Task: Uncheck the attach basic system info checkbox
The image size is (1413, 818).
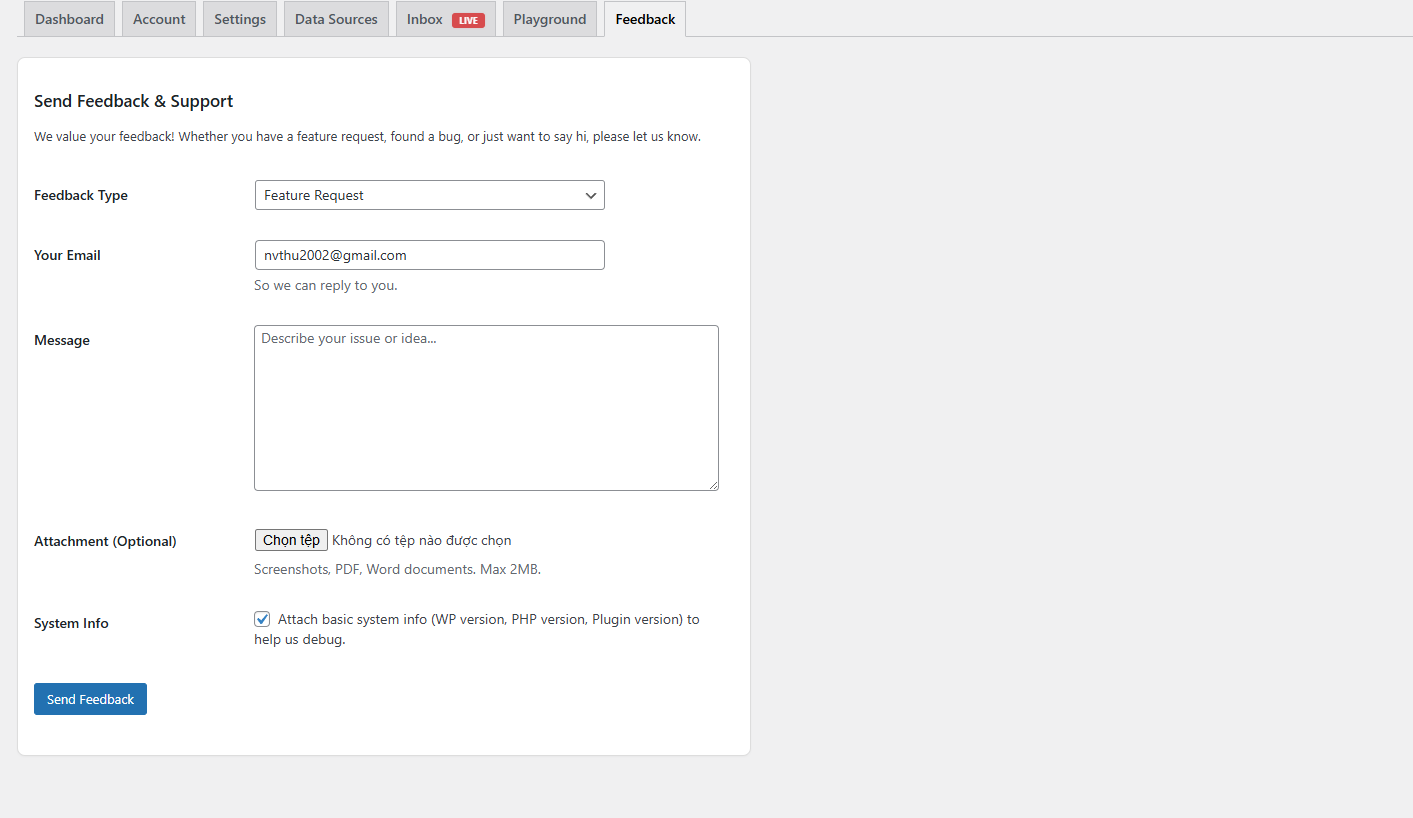Action: (262, 619)
